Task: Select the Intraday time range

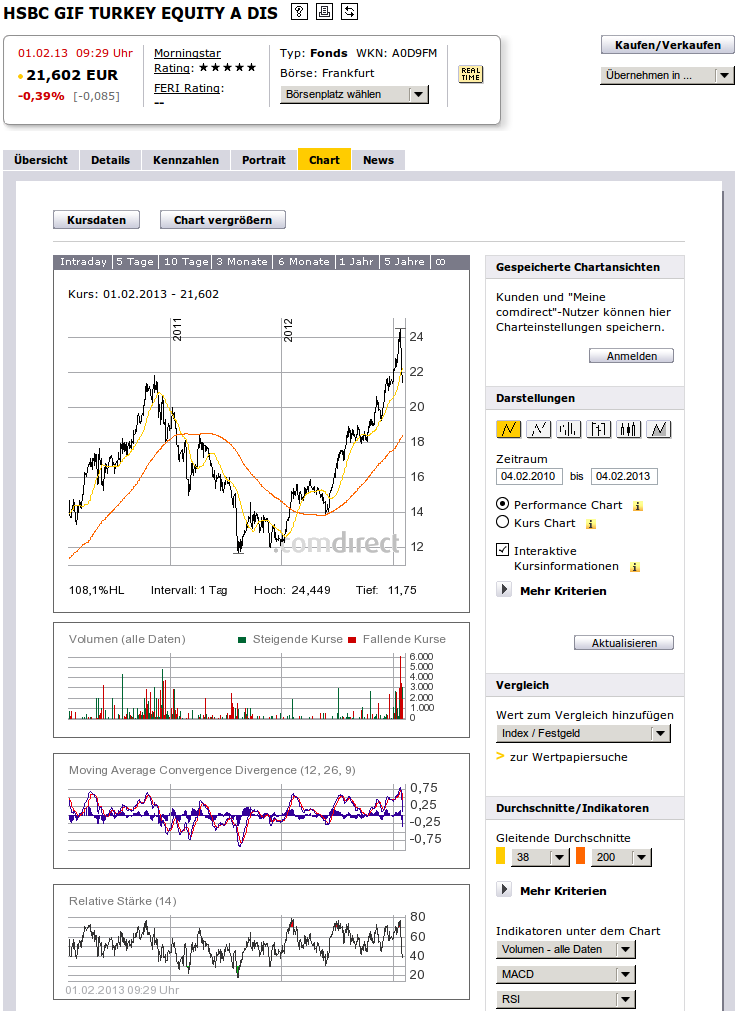Action: 83,262
